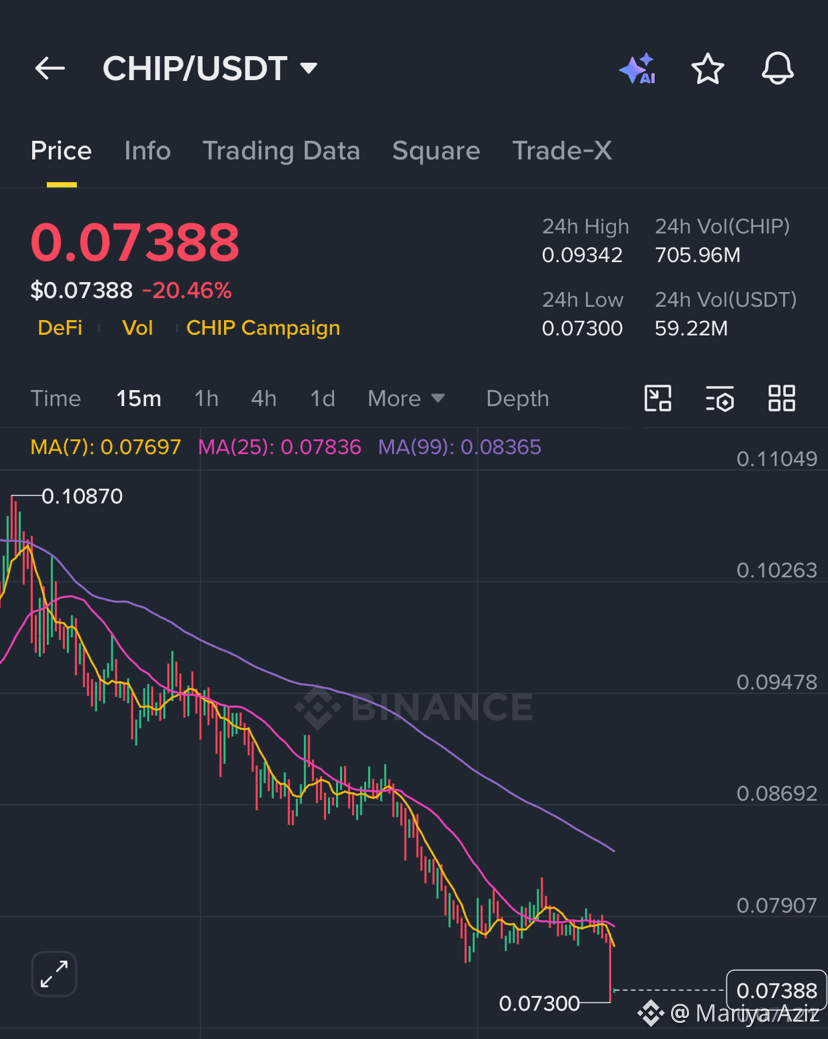Click the MA(99): 0.08365 indicator label

460,447
